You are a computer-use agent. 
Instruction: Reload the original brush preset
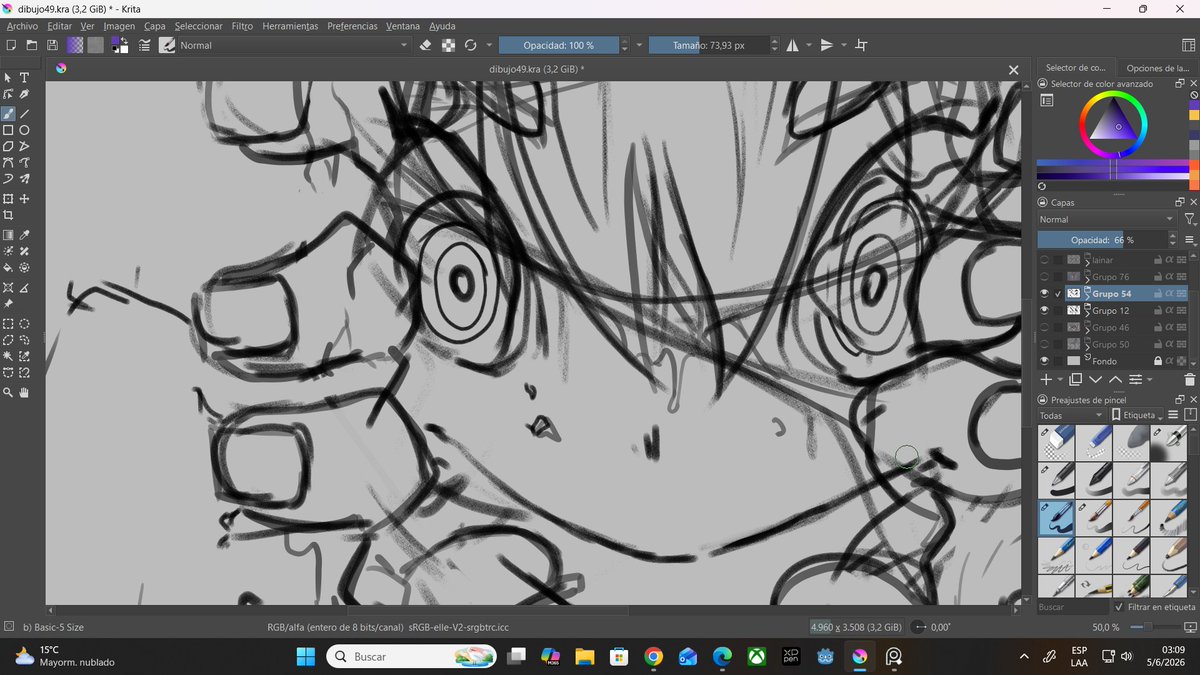471,45
